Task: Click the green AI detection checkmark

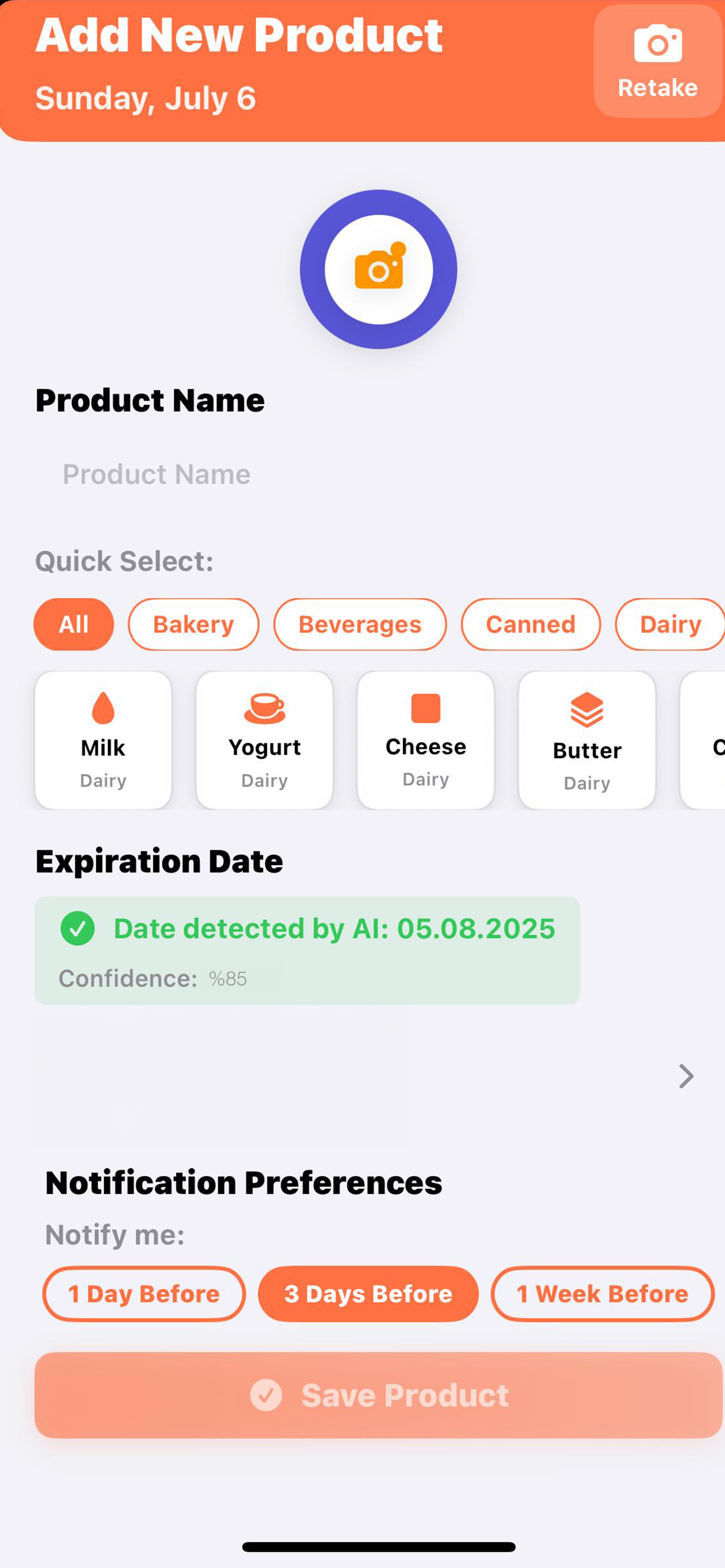Action: [x=78, y=929]
